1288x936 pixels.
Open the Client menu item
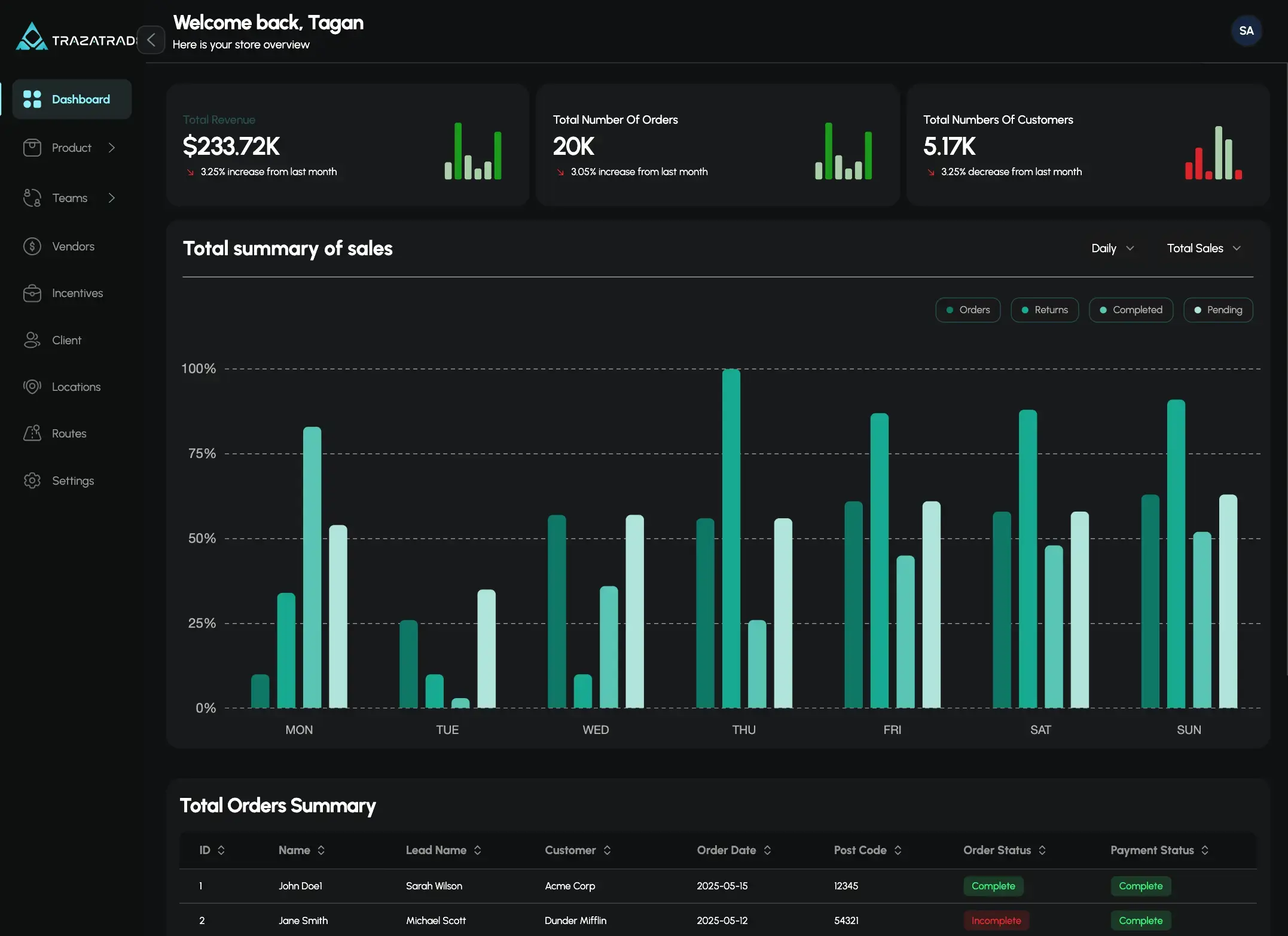coord(66,340)
